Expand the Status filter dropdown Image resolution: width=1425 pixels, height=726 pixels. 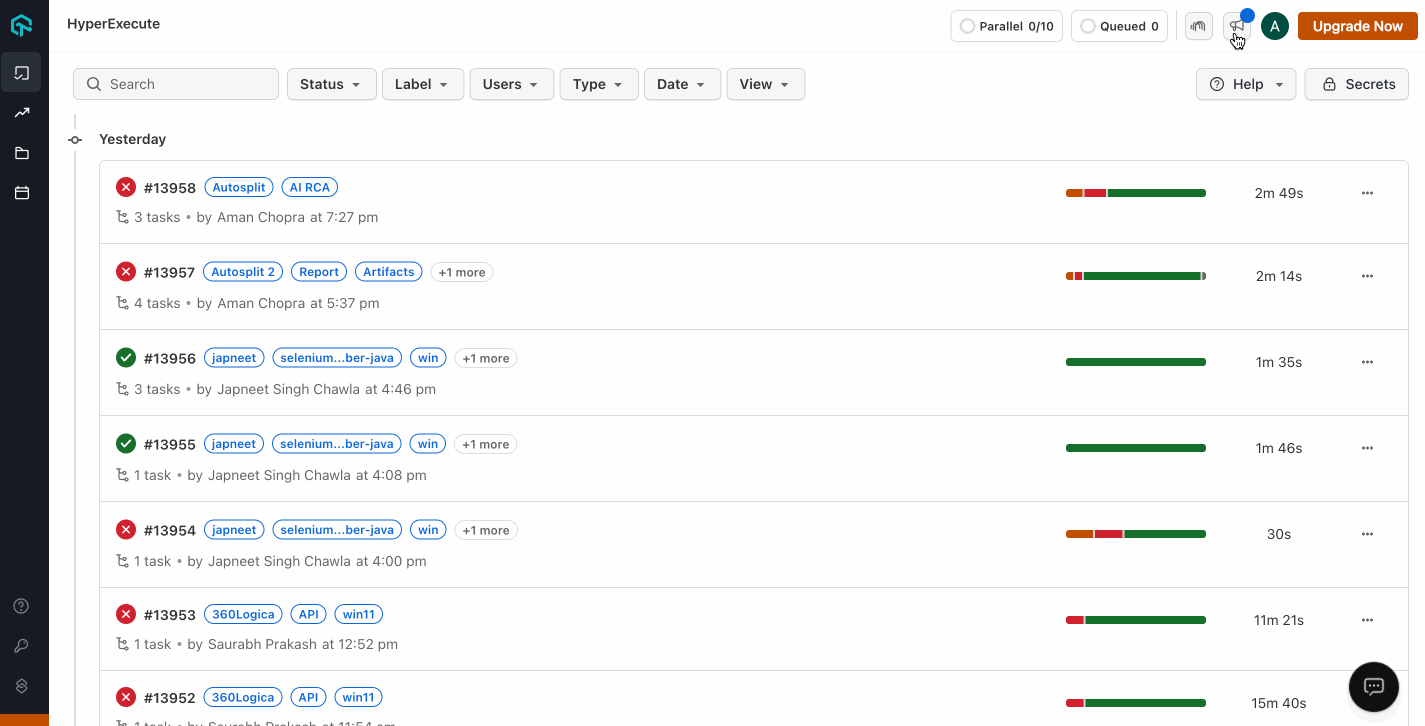coord(331,84)
